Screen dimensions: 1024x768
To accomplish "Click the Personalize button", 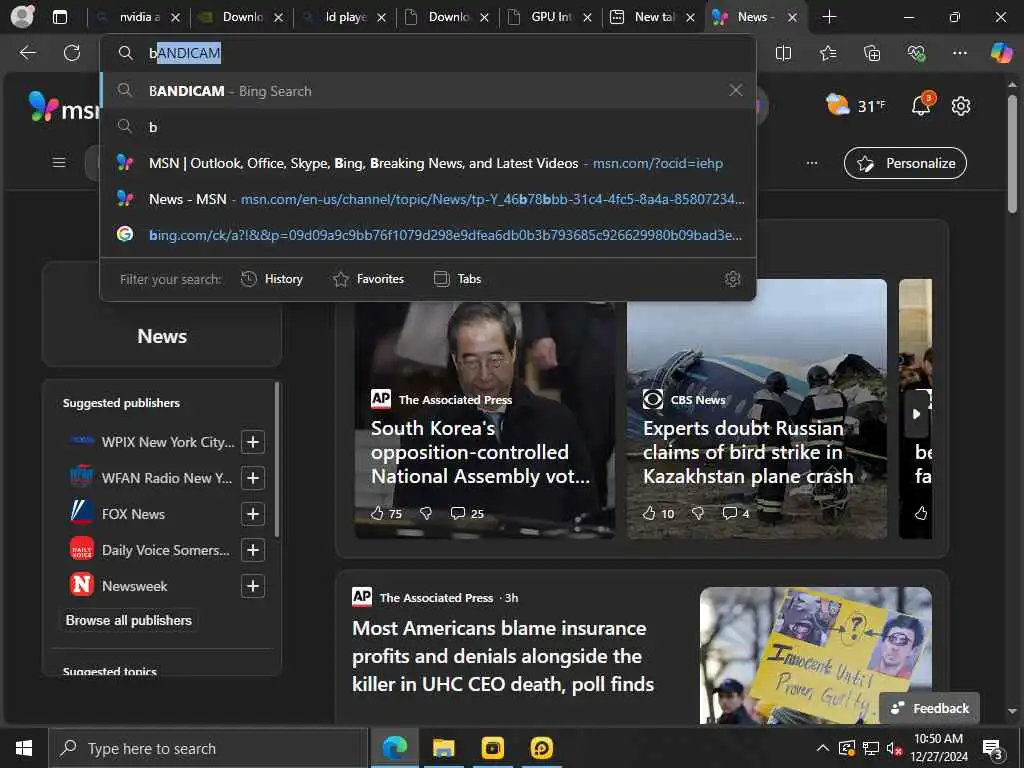I will (905, 163).
